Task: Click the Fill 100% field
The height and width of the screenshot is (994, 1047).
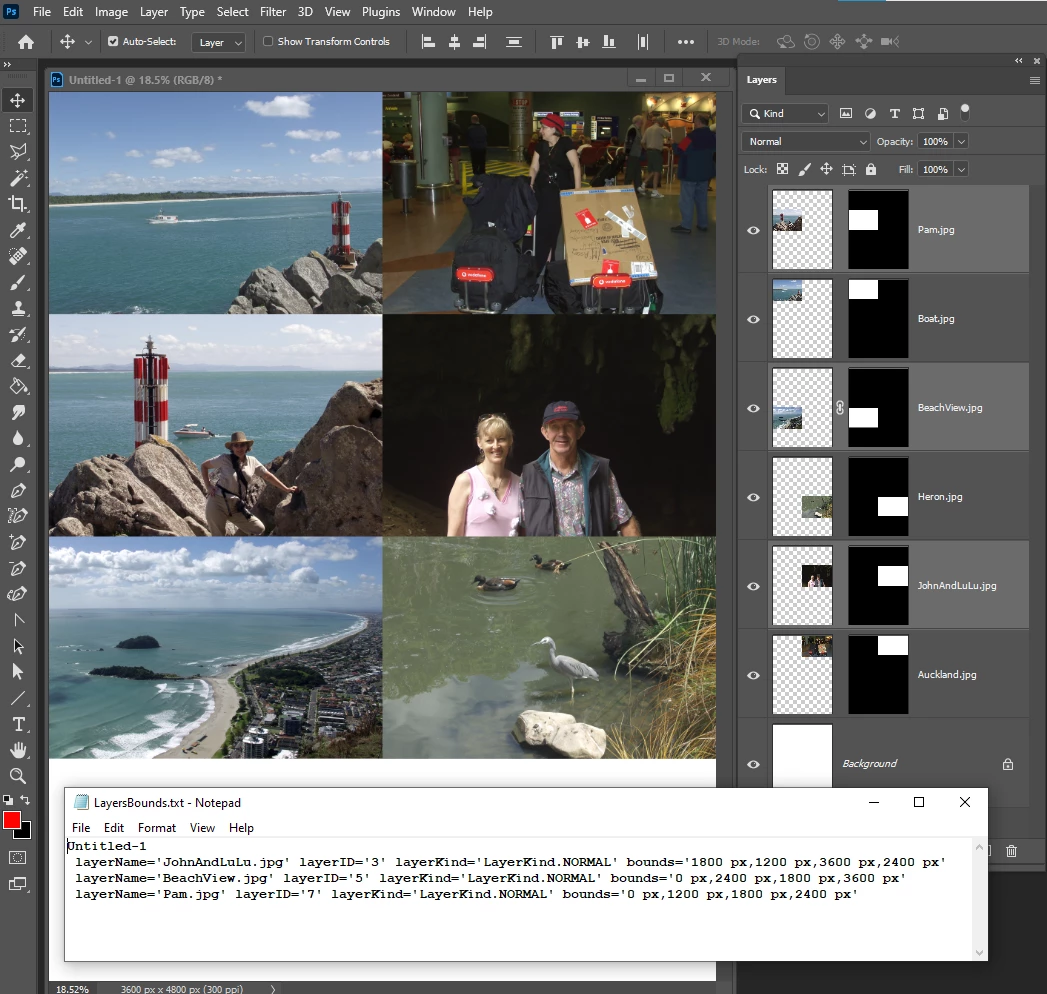Action: pos(935,170)
